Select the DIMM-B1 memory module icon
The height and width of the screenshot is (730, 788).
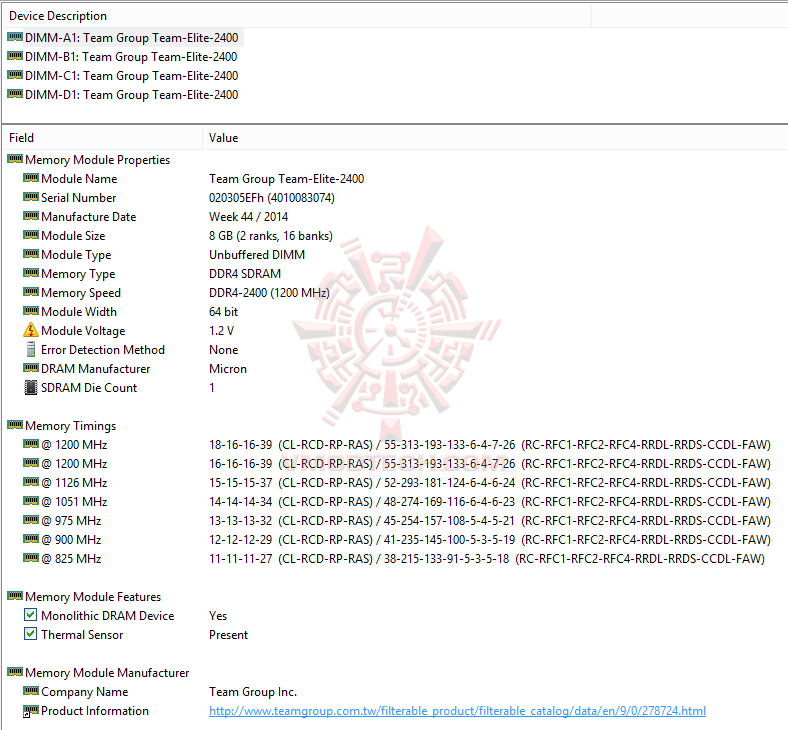[x=15, y=56]
